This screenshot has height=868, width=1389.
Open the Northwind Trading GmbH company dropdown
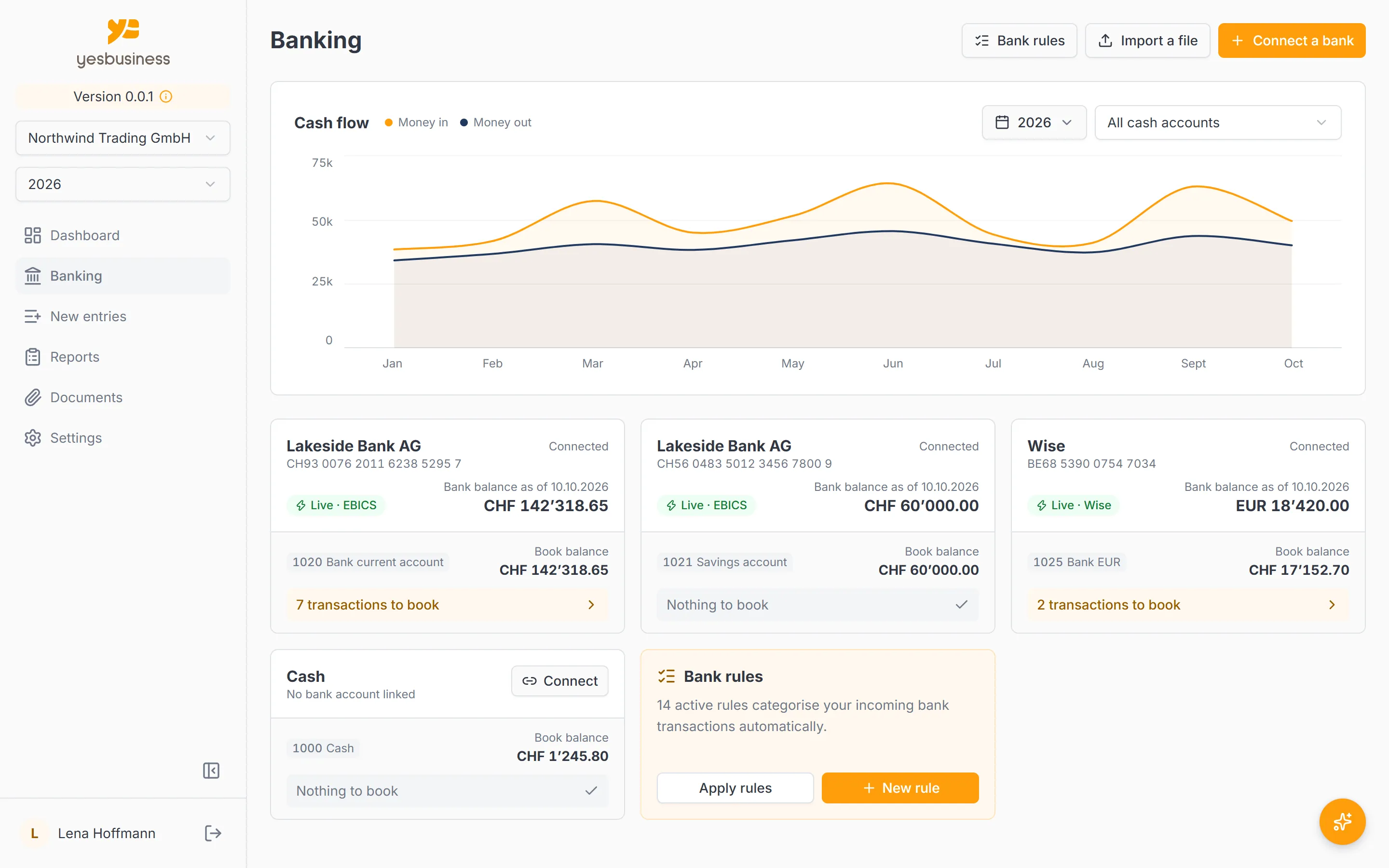tap(123, 138)
